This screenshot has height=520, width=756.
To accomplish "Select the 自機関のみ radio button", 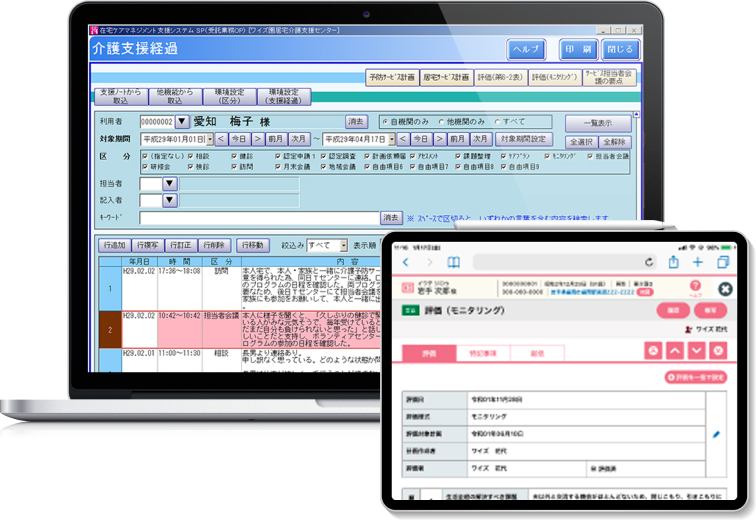I will (x=385, y=122).
